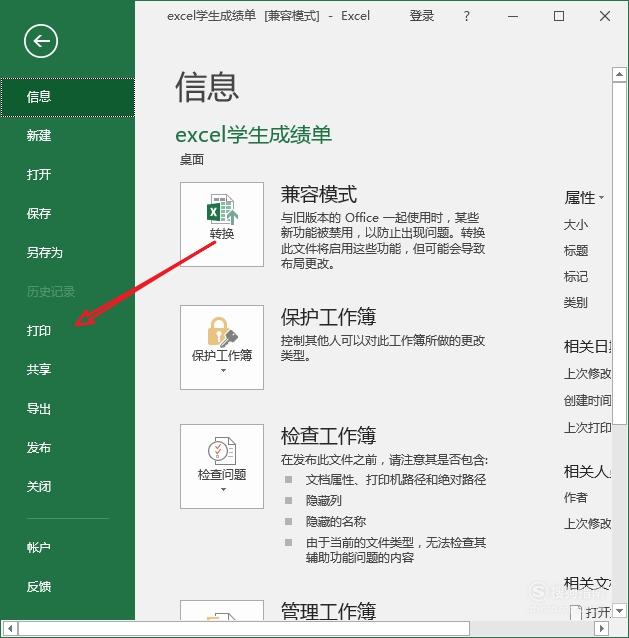This screenshot has height=638, width=629.
Task: Click the 桌面 location text
Action: (x=192, y=160)
